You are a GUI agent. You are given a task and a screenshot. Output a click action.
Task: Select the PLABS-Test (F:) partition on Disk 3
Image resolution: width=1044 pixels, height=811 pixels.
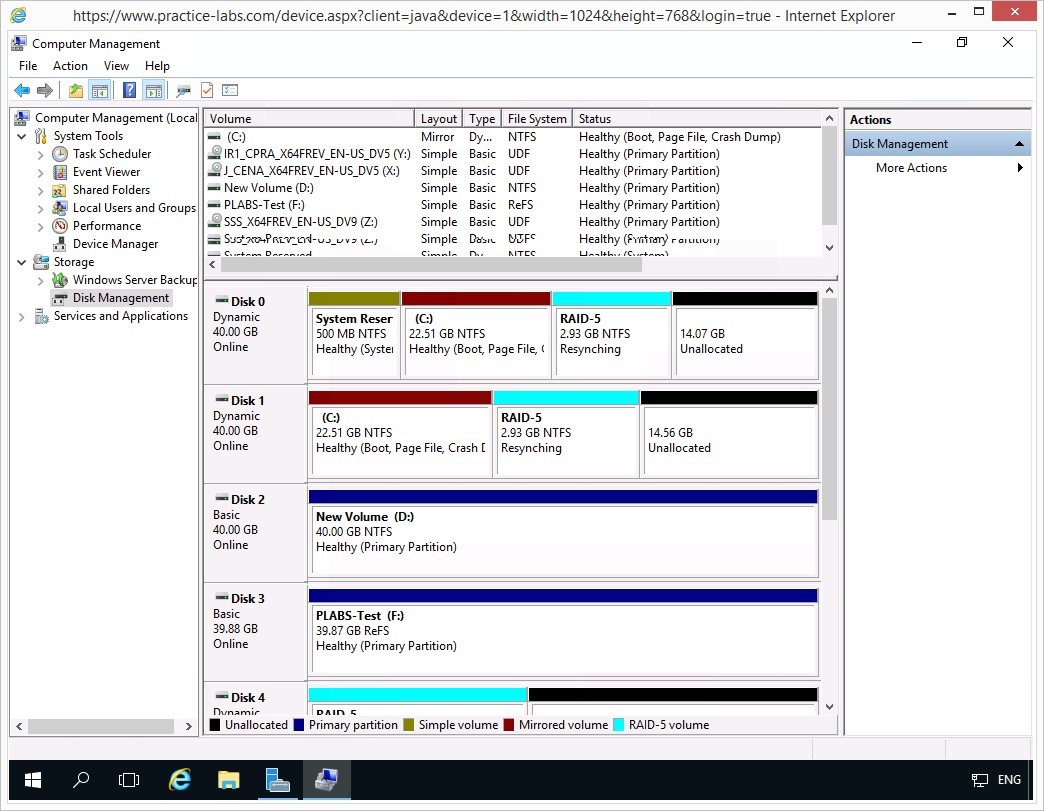pyautogui.click(x=562, y=631)
